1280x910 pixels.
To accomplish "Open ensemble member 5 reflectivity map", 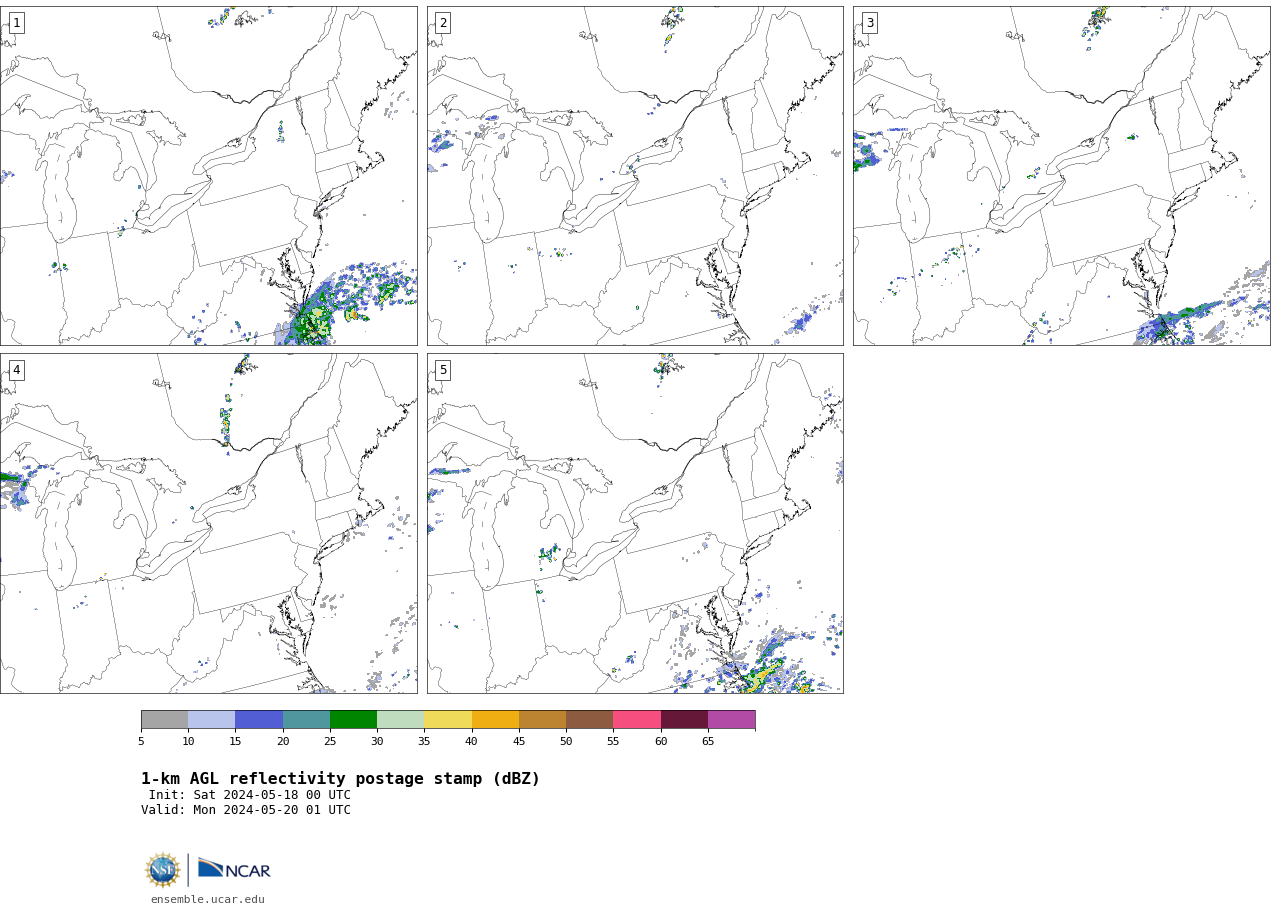I will [635, 523].
